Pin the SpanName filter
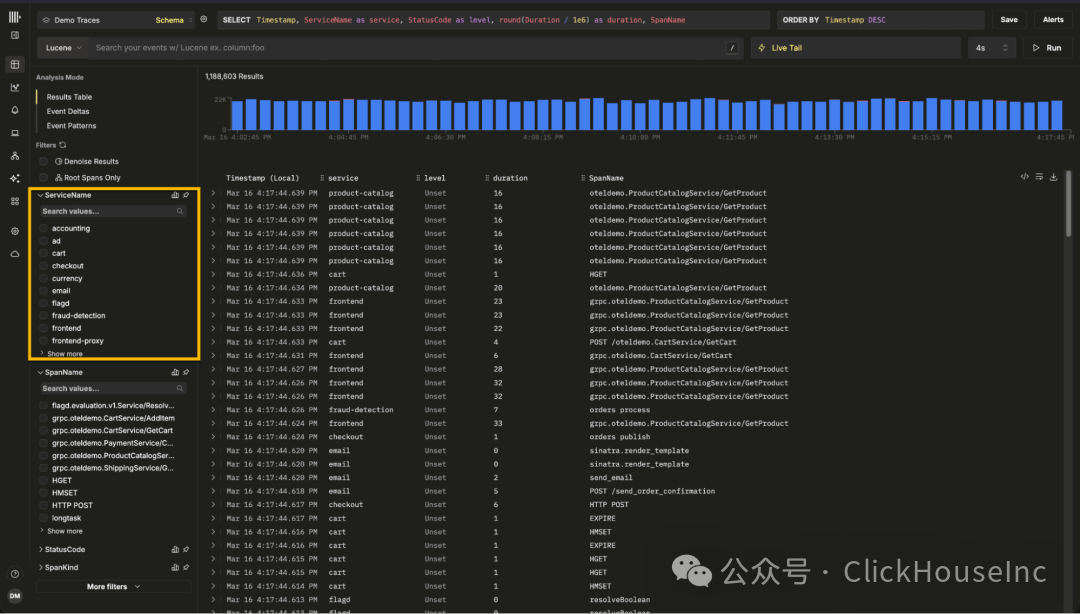Image resolution: width=1080 pixels, height=614 pixels. (x=186, y=372)
